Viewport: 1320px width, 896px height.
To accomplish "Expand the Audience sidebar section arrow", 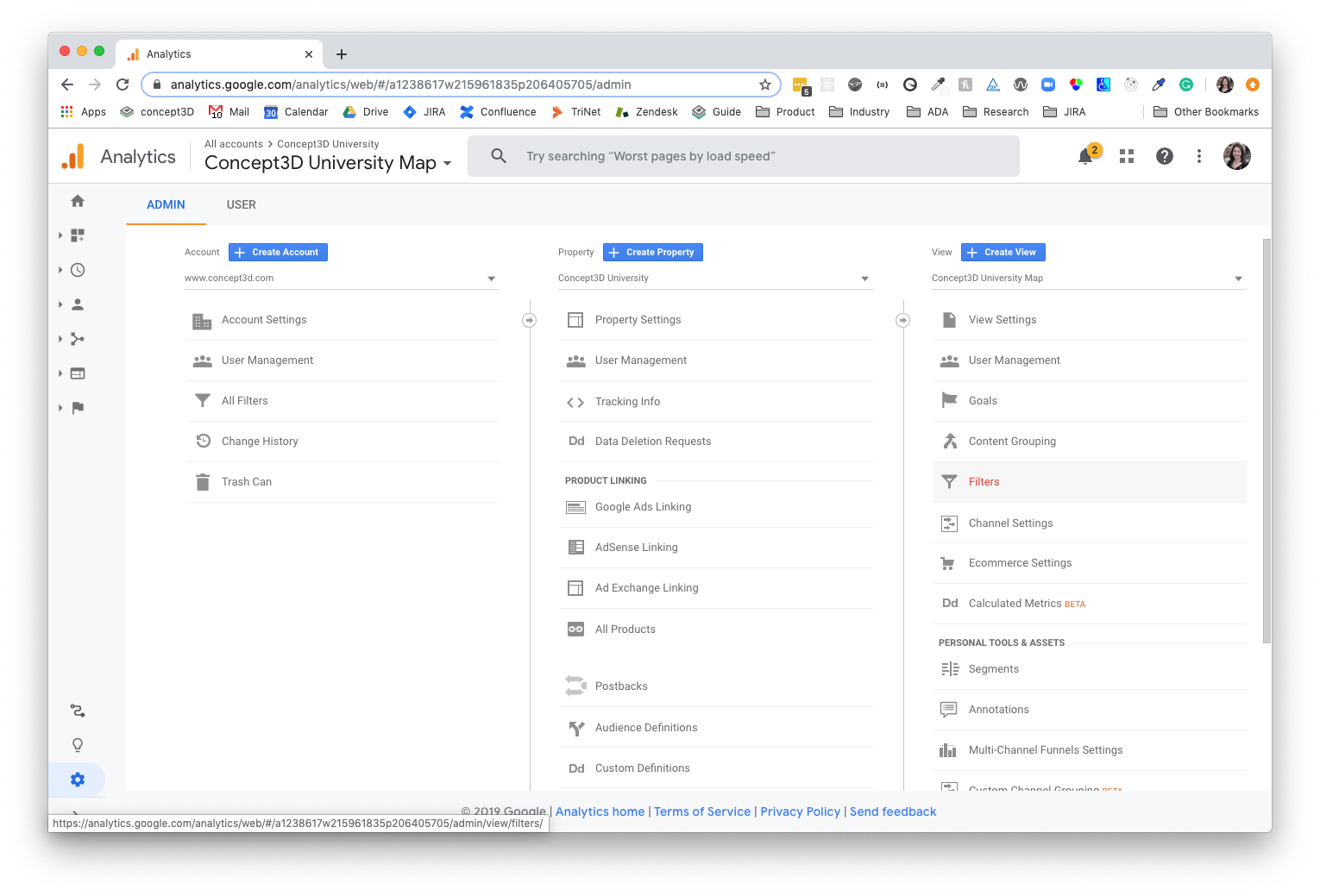I will pos(60,304).
